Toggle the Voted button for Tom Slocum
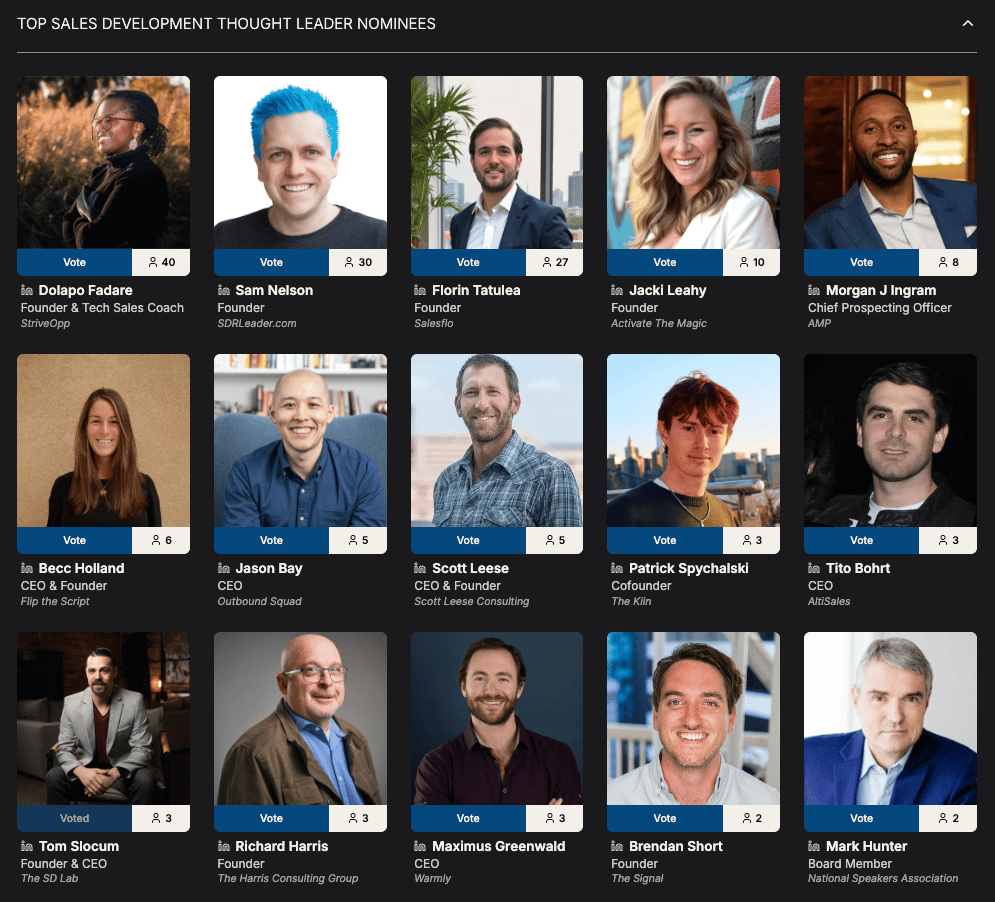Image resolution: width=995 pixels, height=902 pixels. pos(74,818)
